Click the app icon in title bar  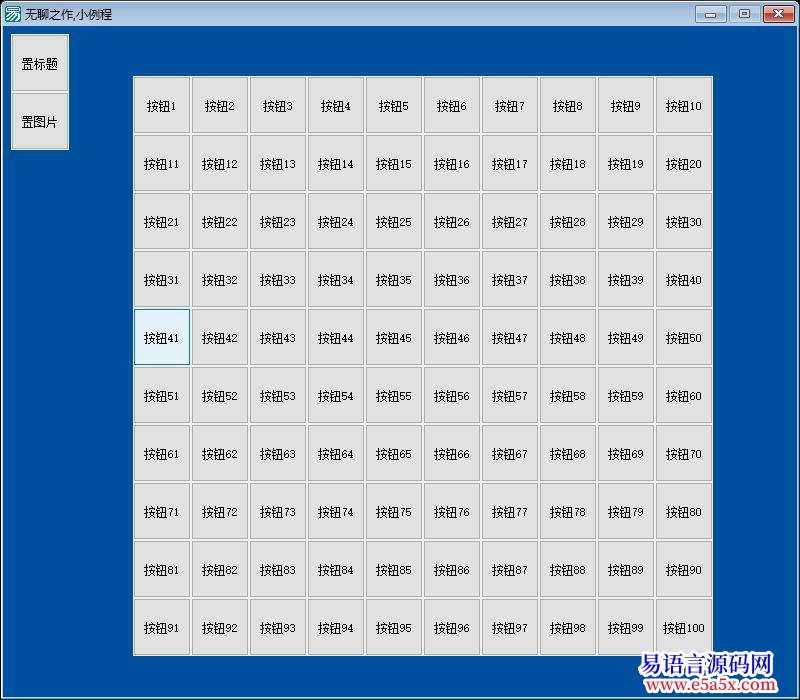click(x=13, y=14)
